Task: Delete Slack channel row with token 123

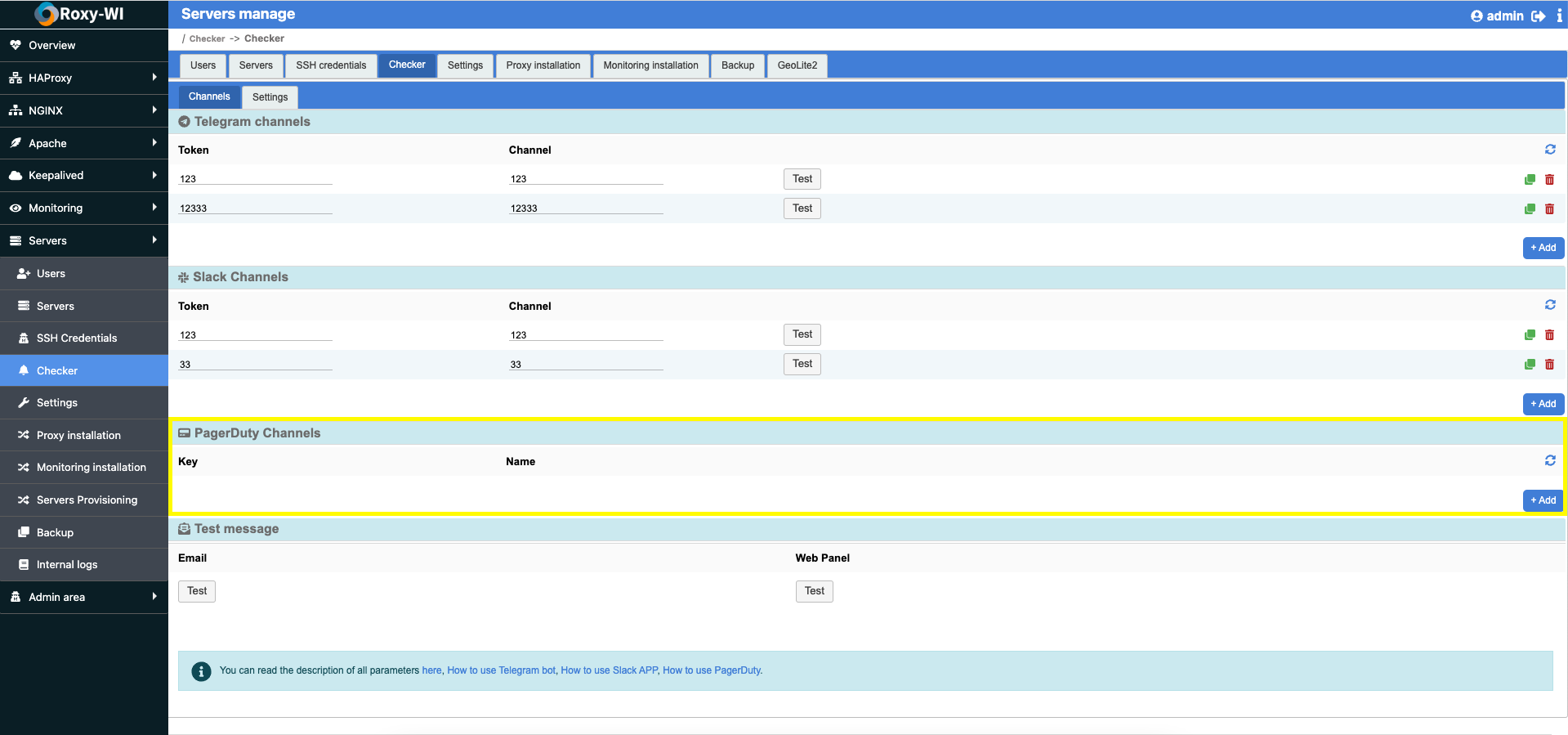Action: (1549, 335)
